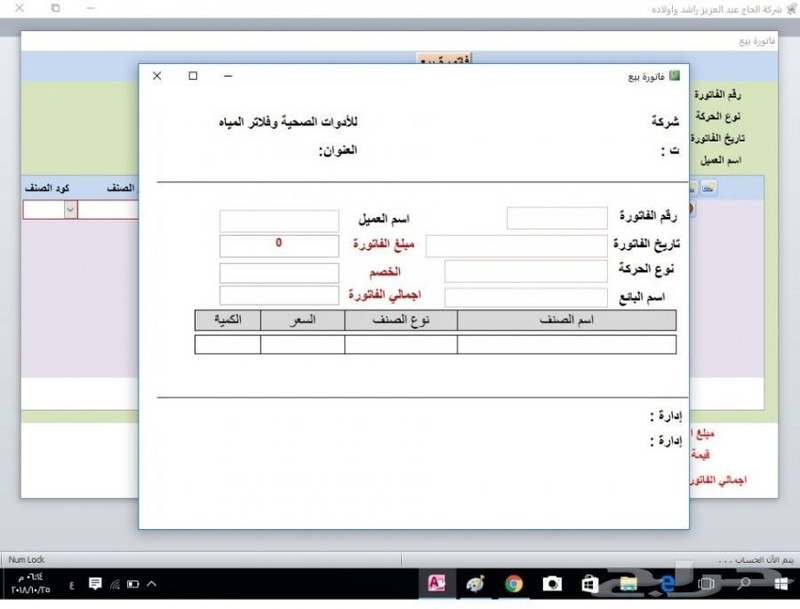Click the السعر column header
Screen dimensions: 800x609
coord(303,320)
